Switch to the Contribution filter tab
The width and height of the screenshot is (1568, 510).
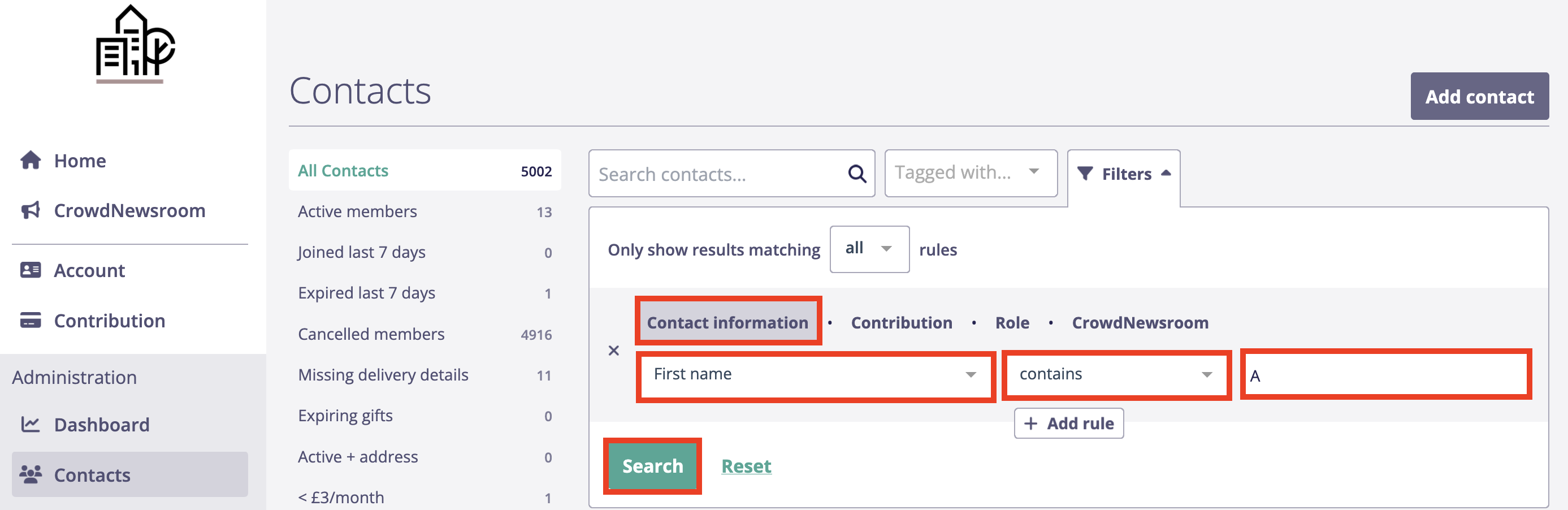(x=901, y=322)
